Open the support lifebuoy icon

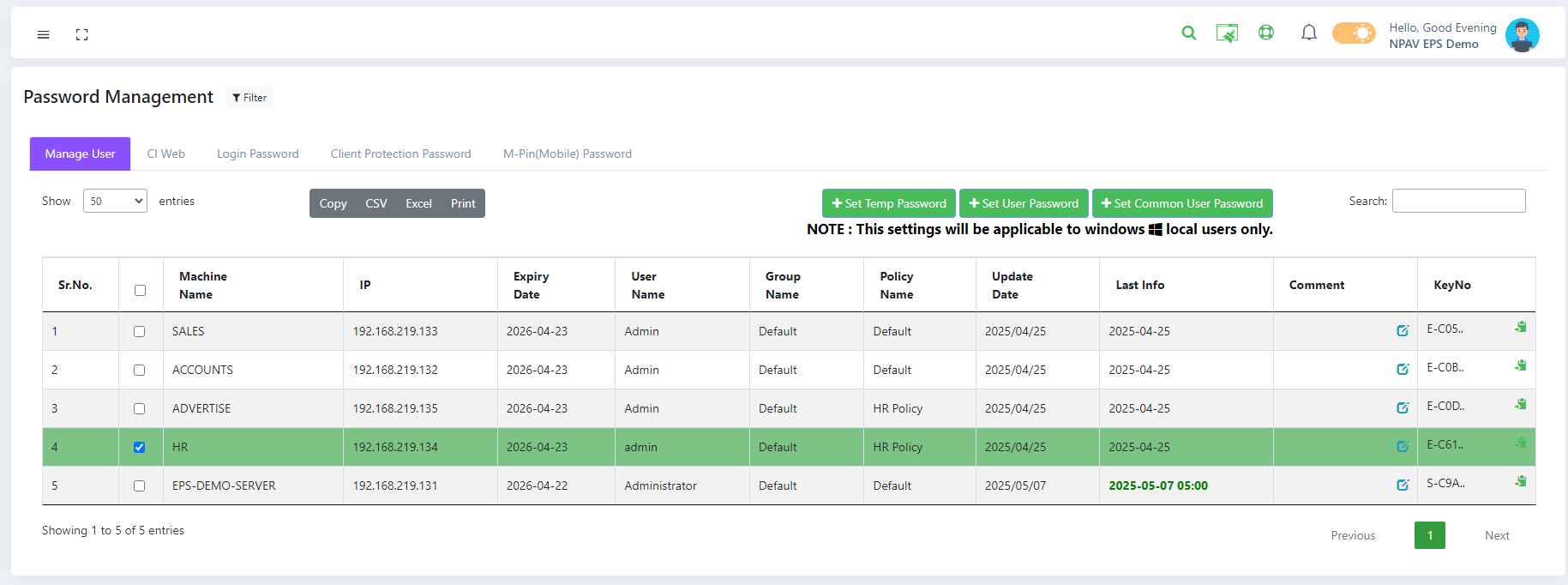coord(1265,33)
